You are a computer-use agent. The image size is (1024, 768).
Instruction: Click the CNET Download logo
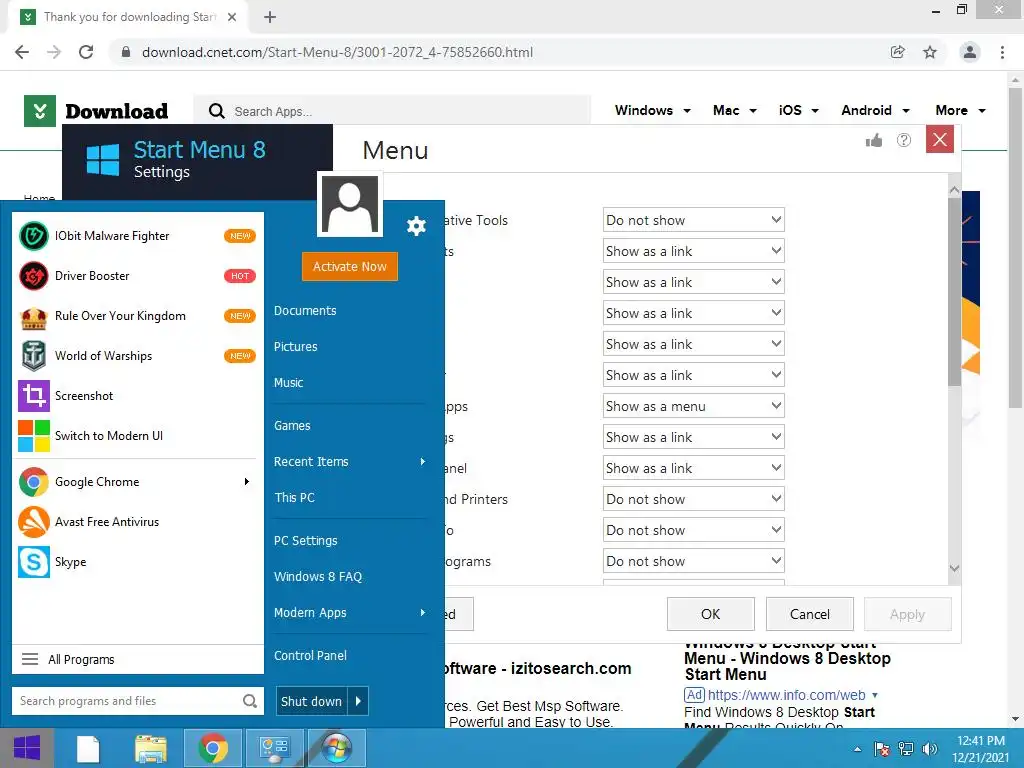(x=96, y=111)
